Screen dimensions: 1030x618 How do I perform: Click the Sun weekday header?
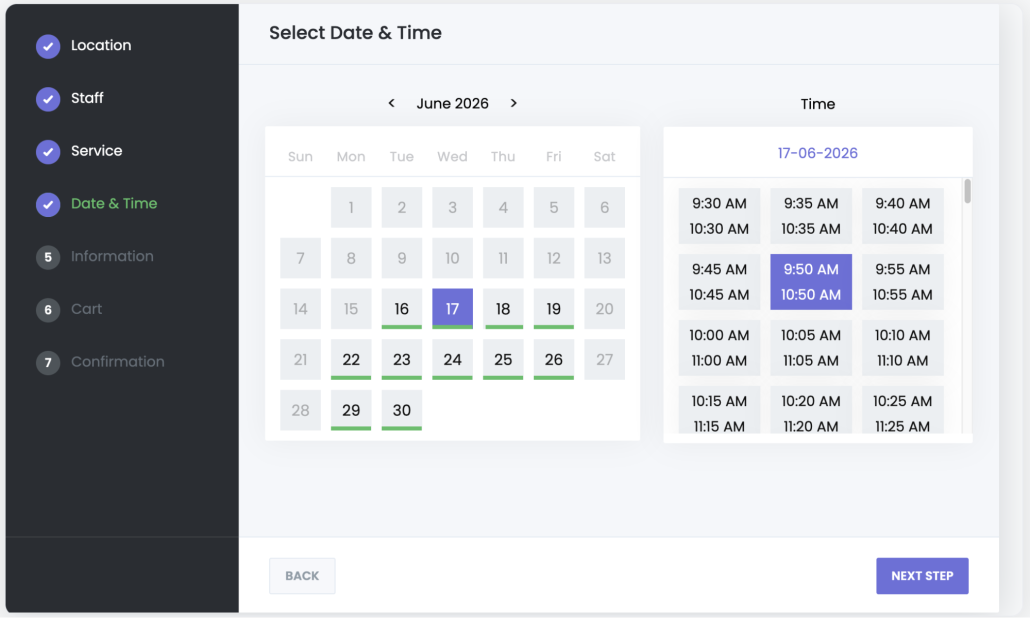pos(300,156)
